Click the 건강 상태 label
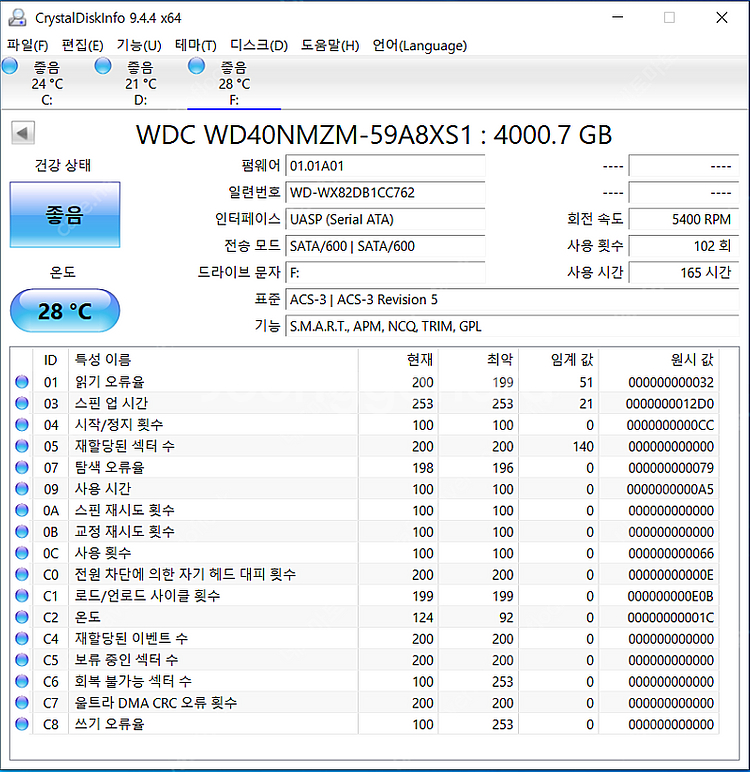 (x=63, y=165)
